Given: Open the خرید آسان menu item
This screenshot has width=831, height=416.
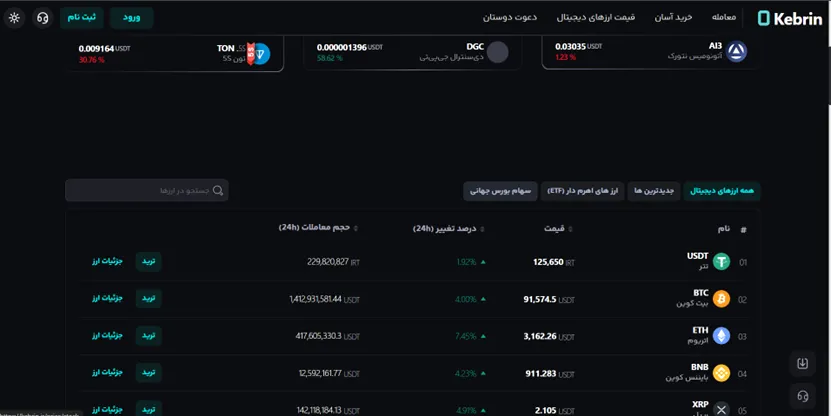Looking at the screenshot, I should click(673, 17).
